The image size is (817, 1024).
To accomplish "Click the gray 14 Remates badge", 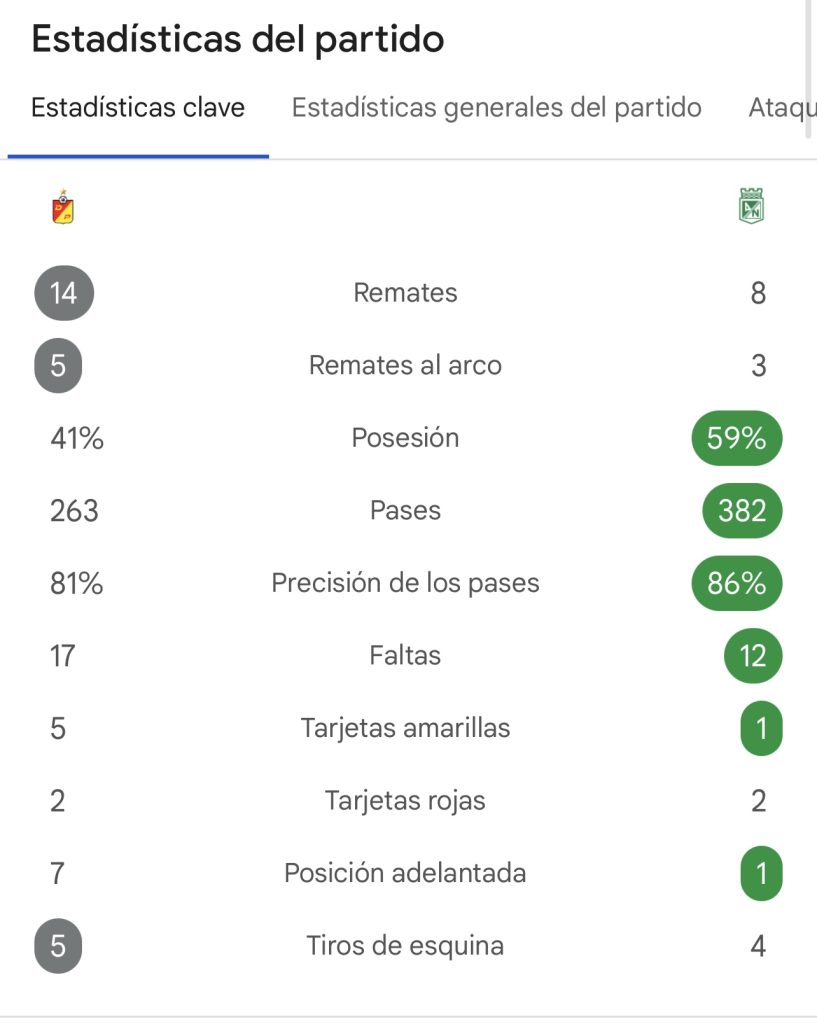I will 64,293.
